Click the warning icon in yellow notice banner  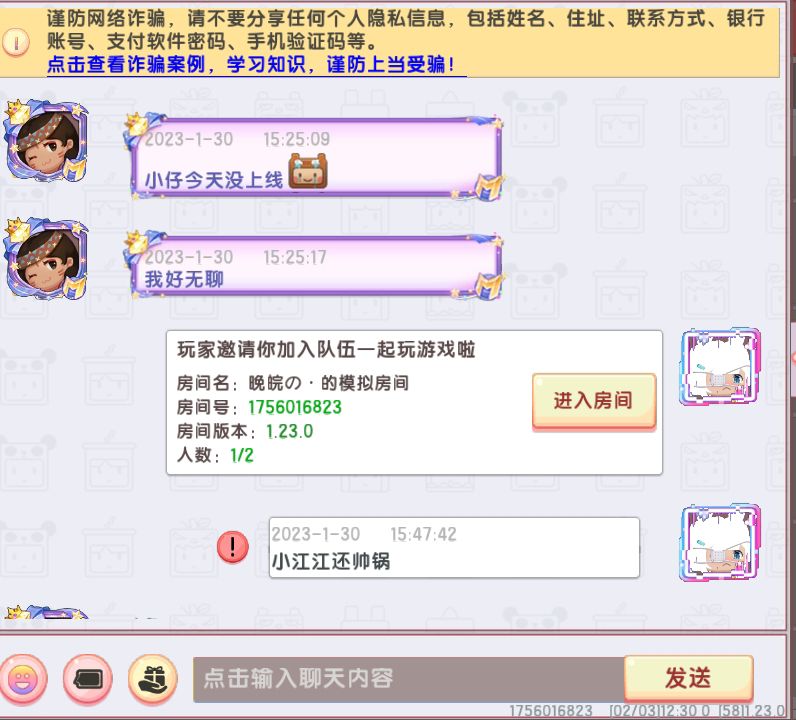pos(16,42)
